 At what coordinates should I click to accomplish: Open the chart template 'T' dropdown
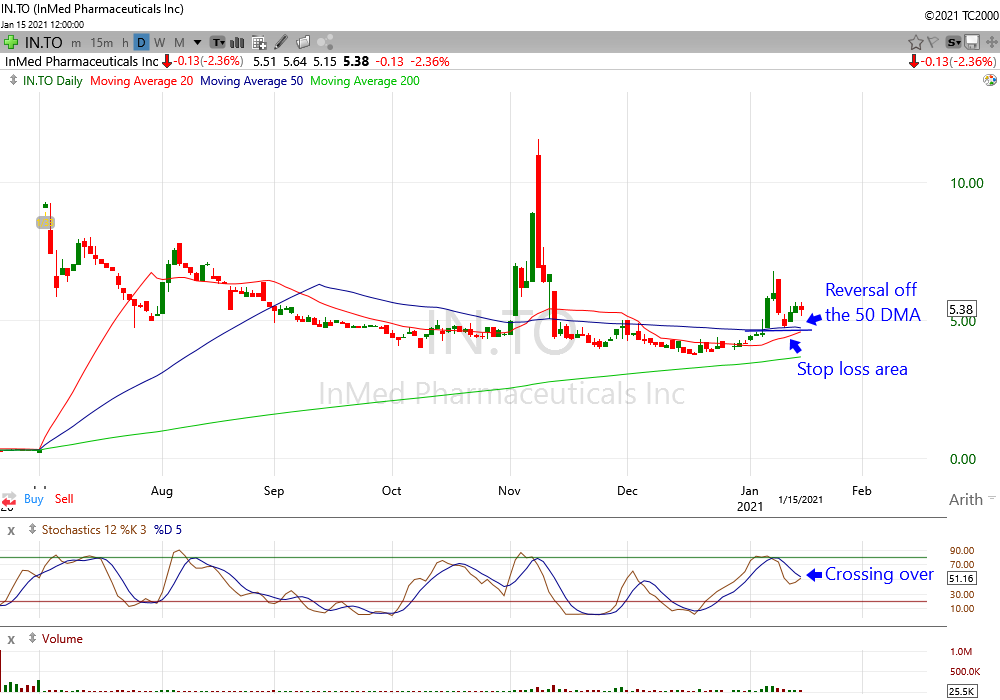[219, 43]
